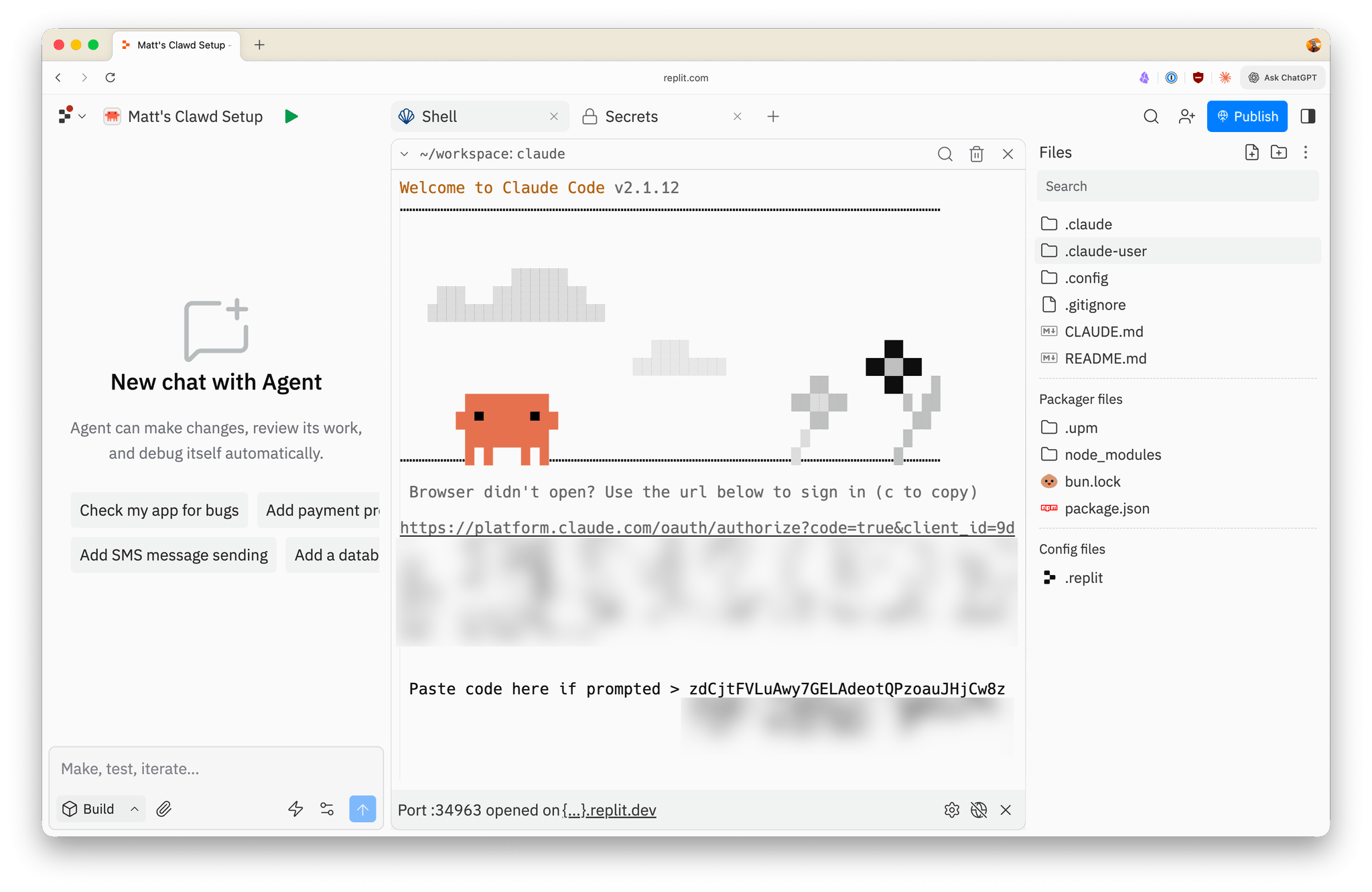Toggle the right sidebar panel
Image resolution: width=1372 pixels, height=892 pixels.
1308,117
